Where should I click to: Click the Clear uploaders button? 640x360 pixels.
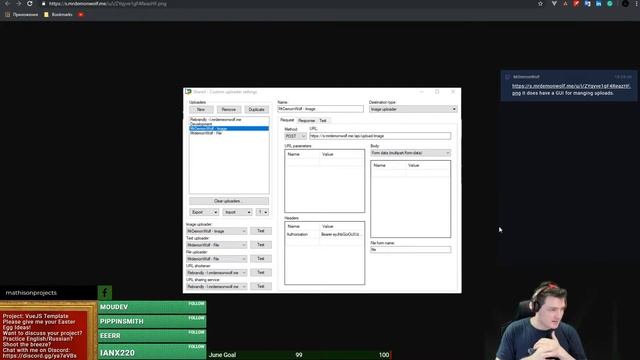[229, 201]
